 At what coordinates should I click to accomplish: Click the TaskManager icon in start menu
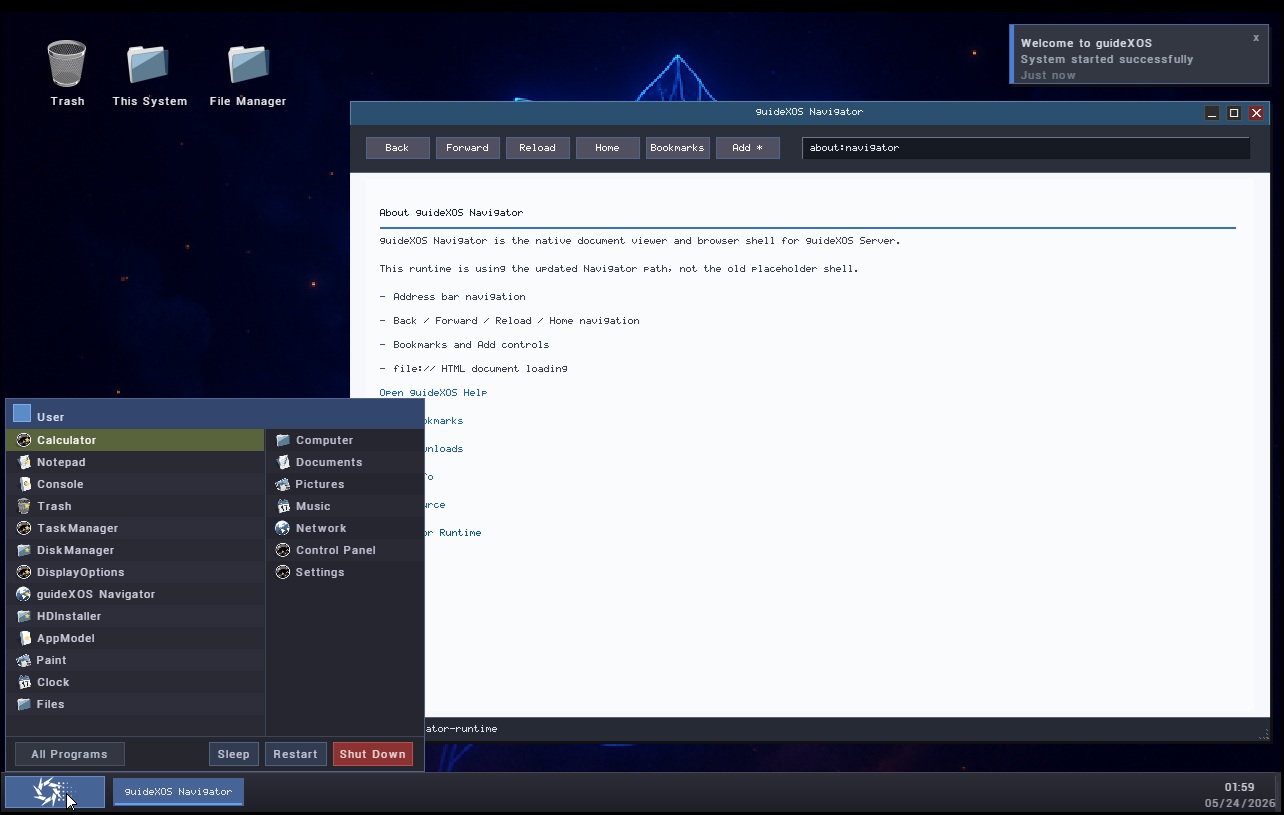24,528
